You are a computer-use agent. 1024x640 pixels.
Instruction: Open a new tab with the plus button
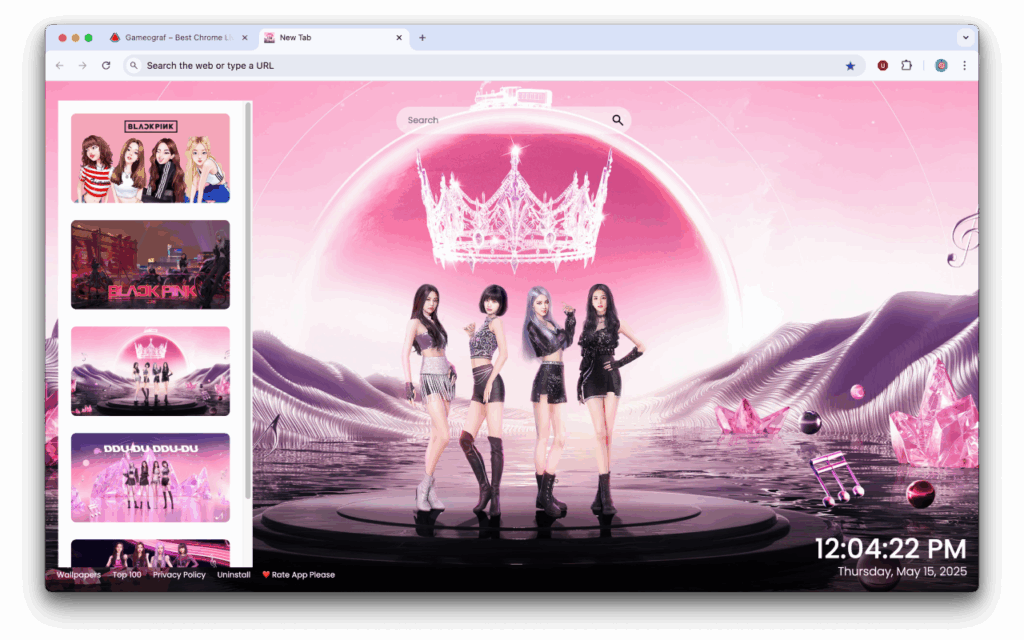point(420,37)
